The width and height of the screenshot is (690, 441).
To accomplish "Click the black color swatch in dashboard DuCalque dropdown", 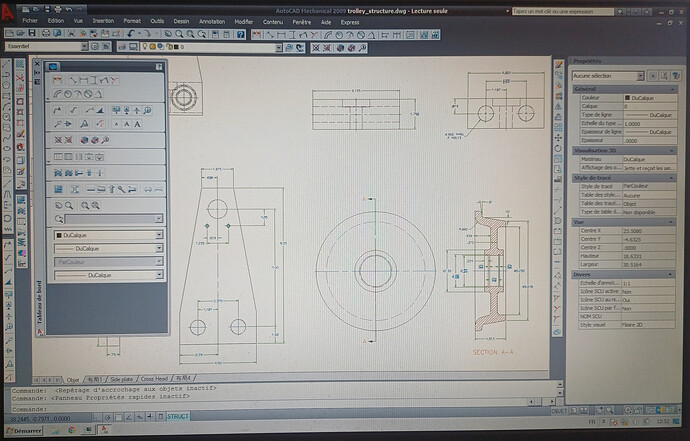I will 59,235.
